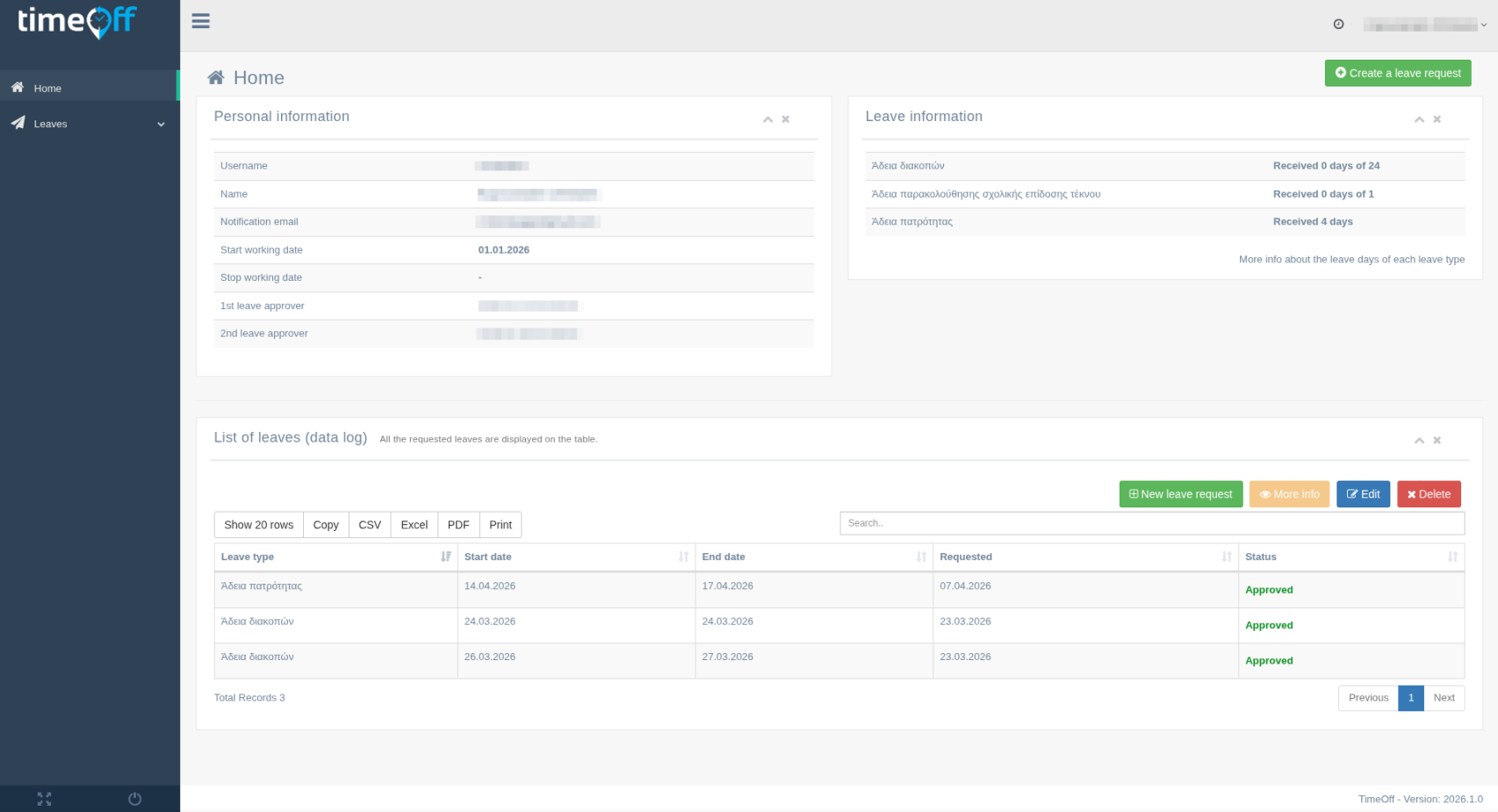The height and width of the screenshot is (812, 1498).
Task: Click the paper-plane icon next to Leaves
Action: pos(17,123)
